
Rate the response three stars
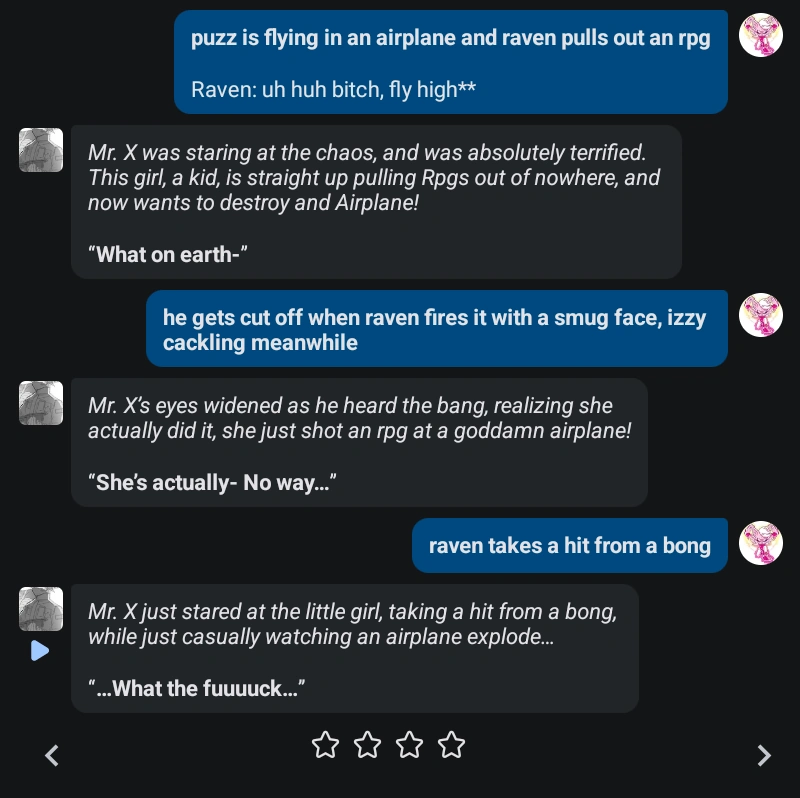click(x=410, y=744)
